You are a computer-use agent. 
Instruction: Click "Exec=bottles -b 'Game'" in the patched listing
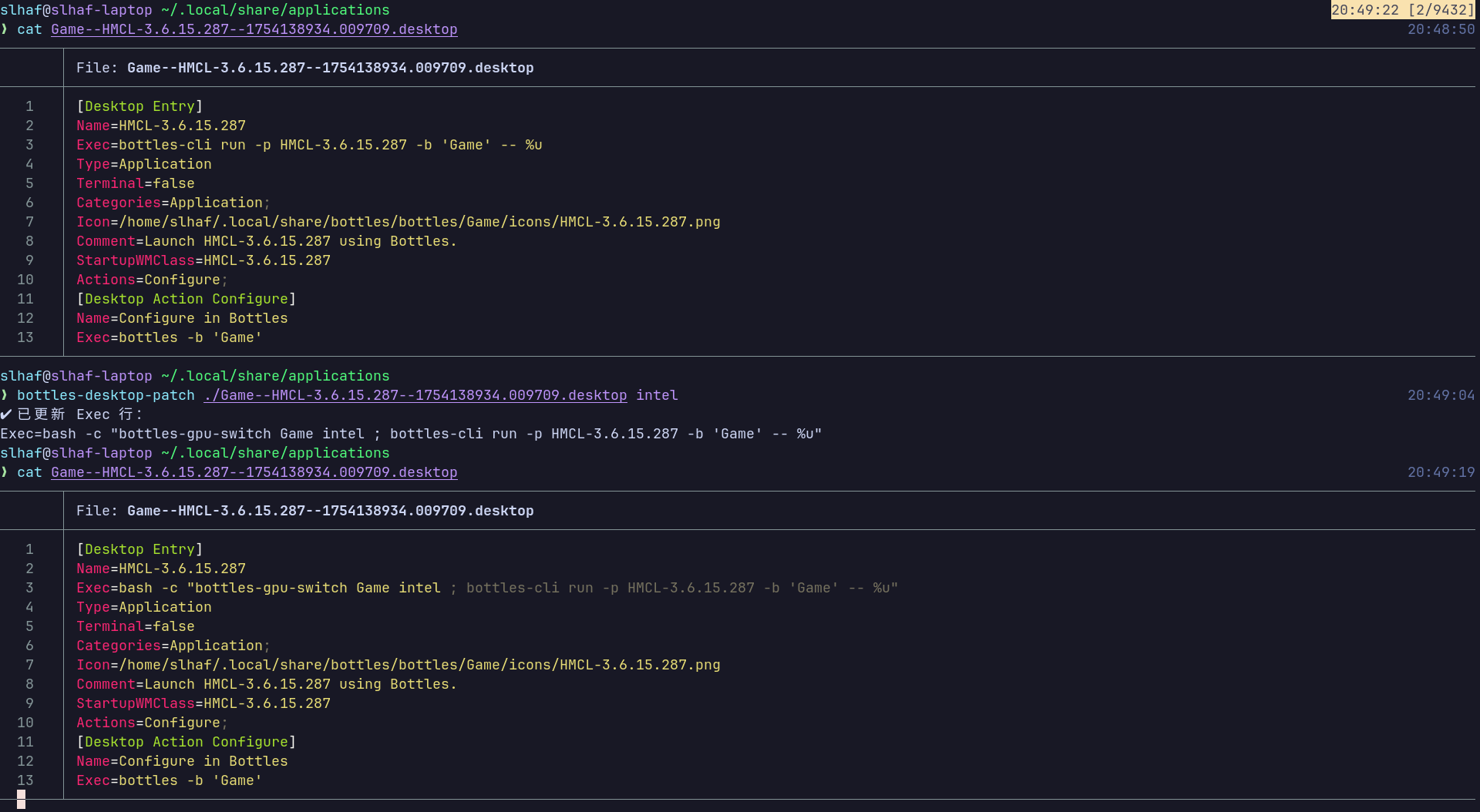(170, 780)
